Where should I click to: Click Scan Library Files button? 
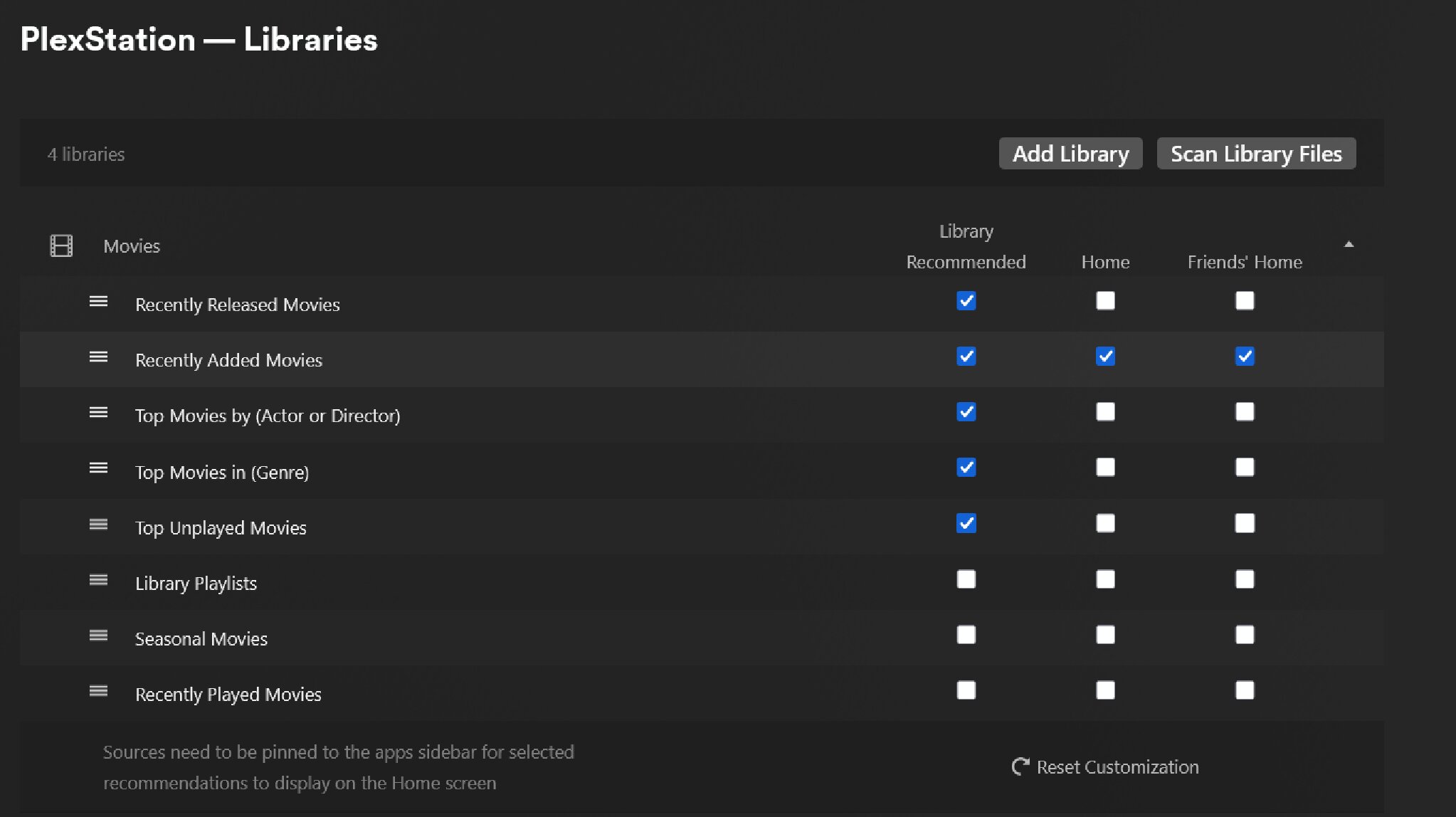[x=1256, y=154]
